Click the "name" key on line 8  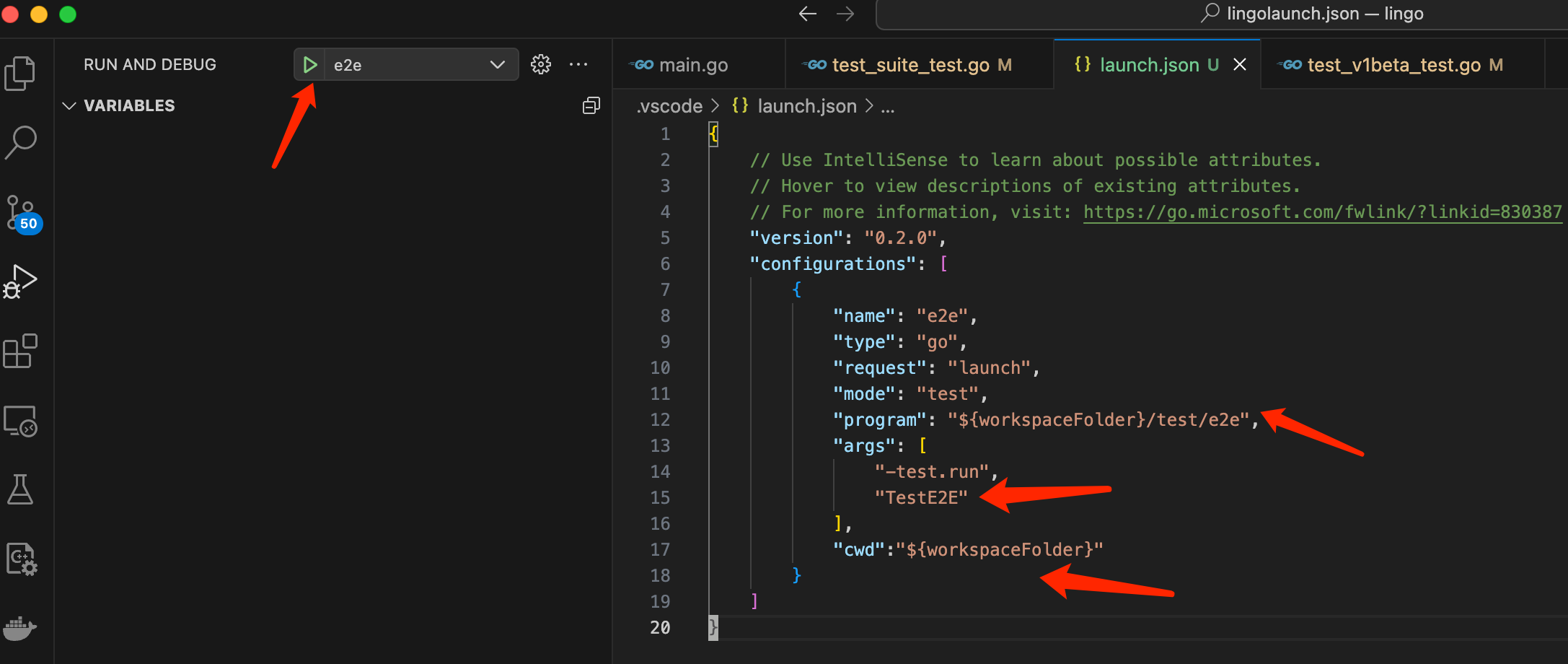863,316
